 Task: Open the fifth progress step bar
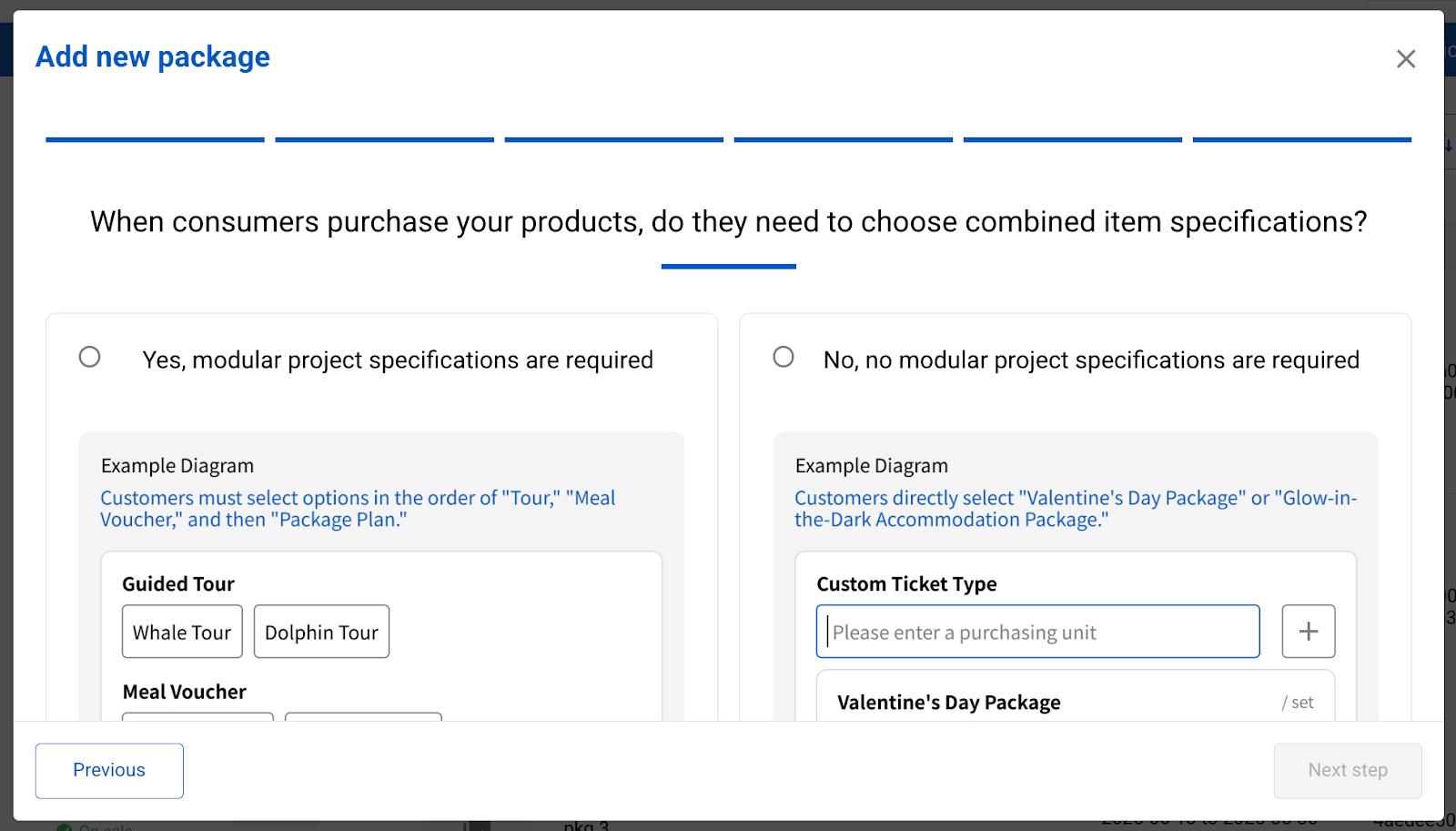click(x=1072, y=139)
